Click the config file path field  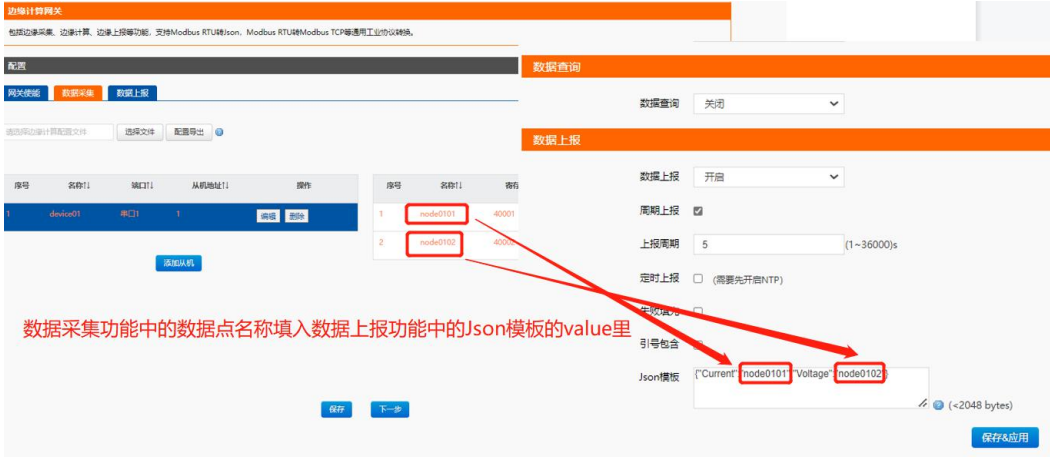(58, 132)
